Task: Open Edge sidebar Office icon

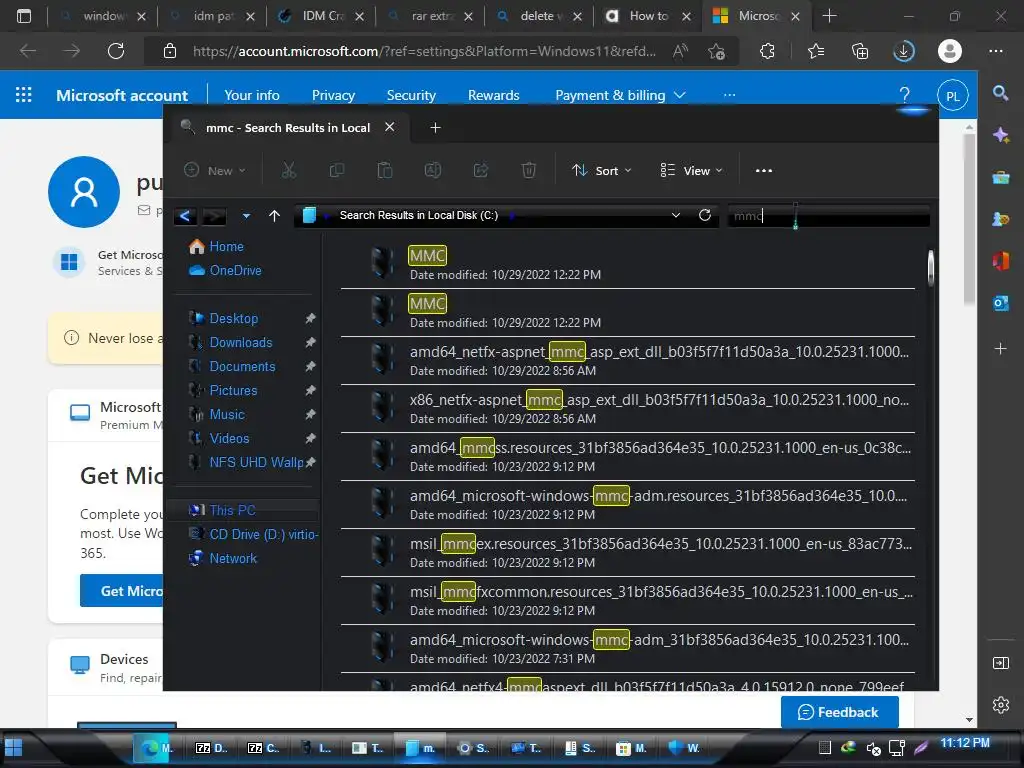Action: 1000,261
